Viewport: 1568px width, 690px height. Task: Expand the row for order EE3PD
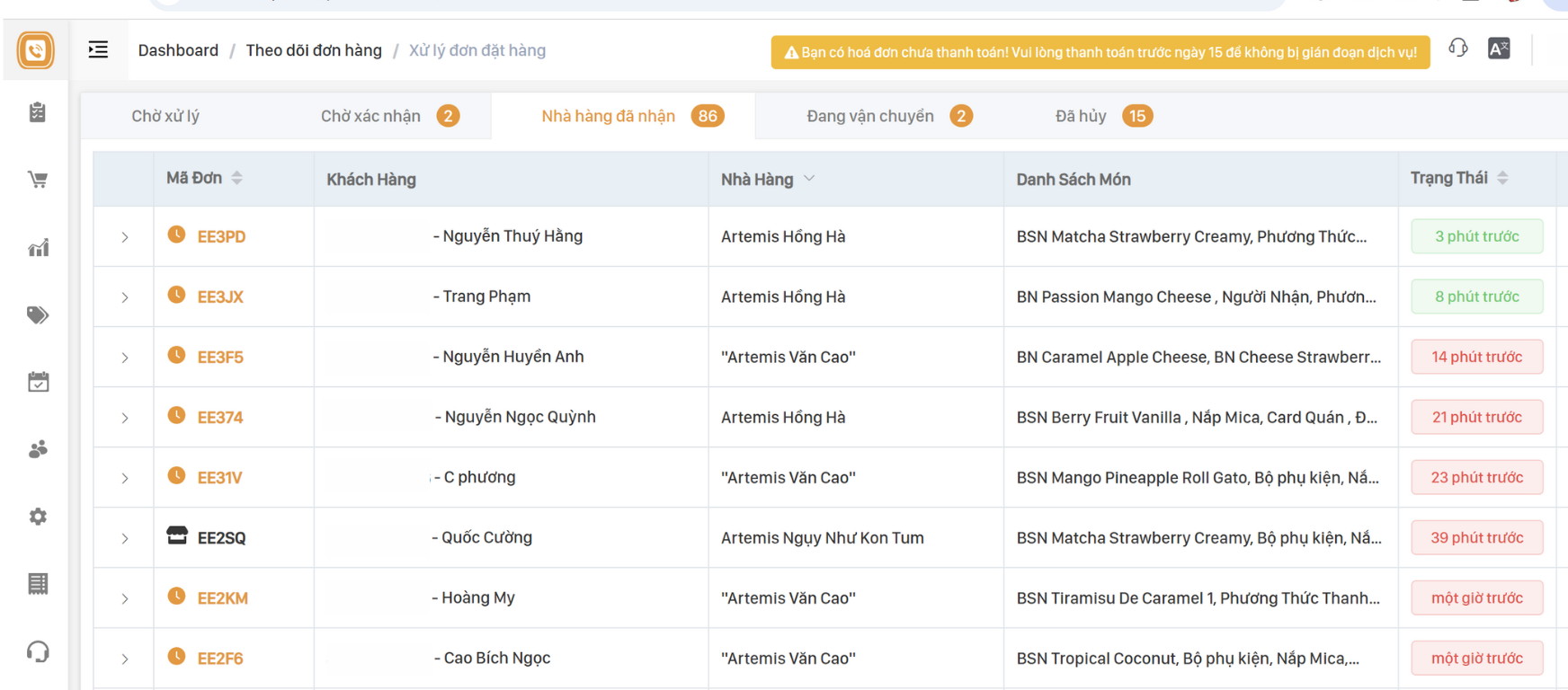(x=125, y=237)
